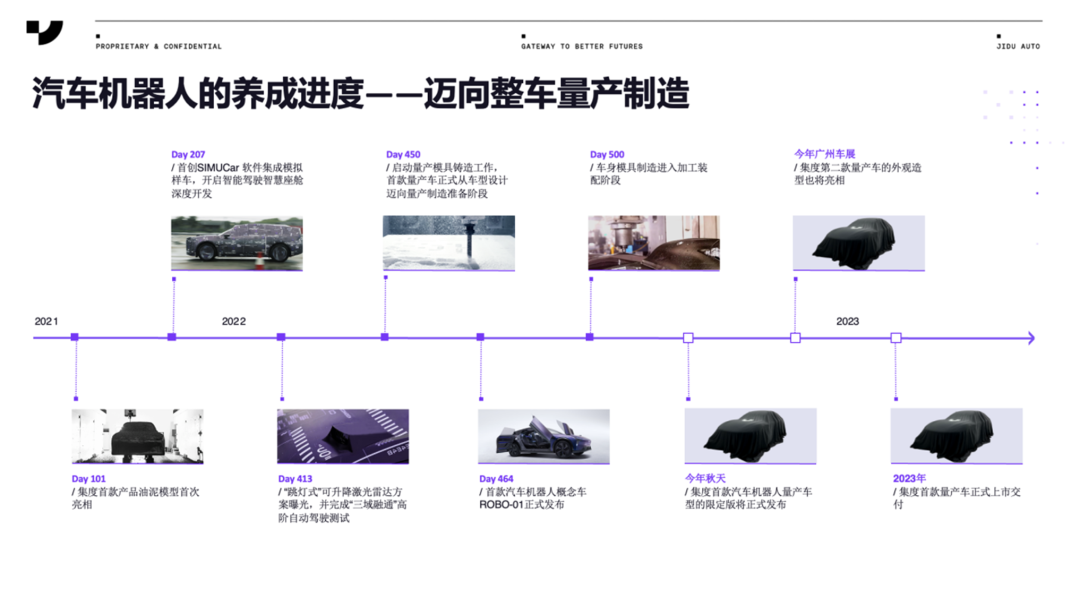Click the PROPRIETARY & CONFIDENTIAL header text
Image resolution: width=1080 pixels, height=606 pixels.
pos(158,46)
